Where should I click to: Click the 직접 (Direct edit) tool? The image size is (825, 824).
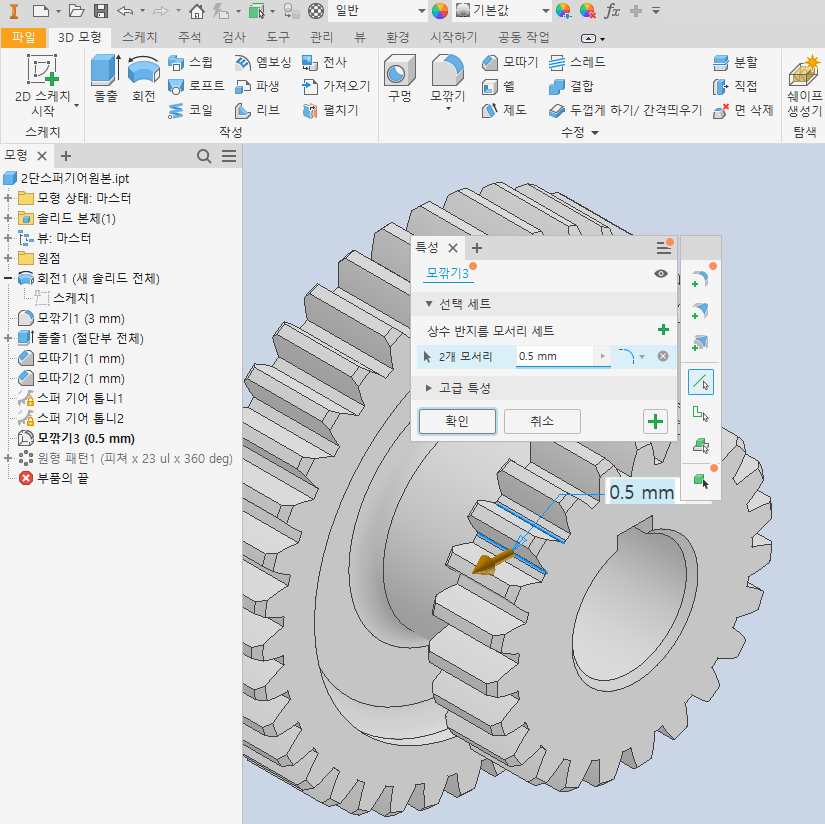click(736, 86)
